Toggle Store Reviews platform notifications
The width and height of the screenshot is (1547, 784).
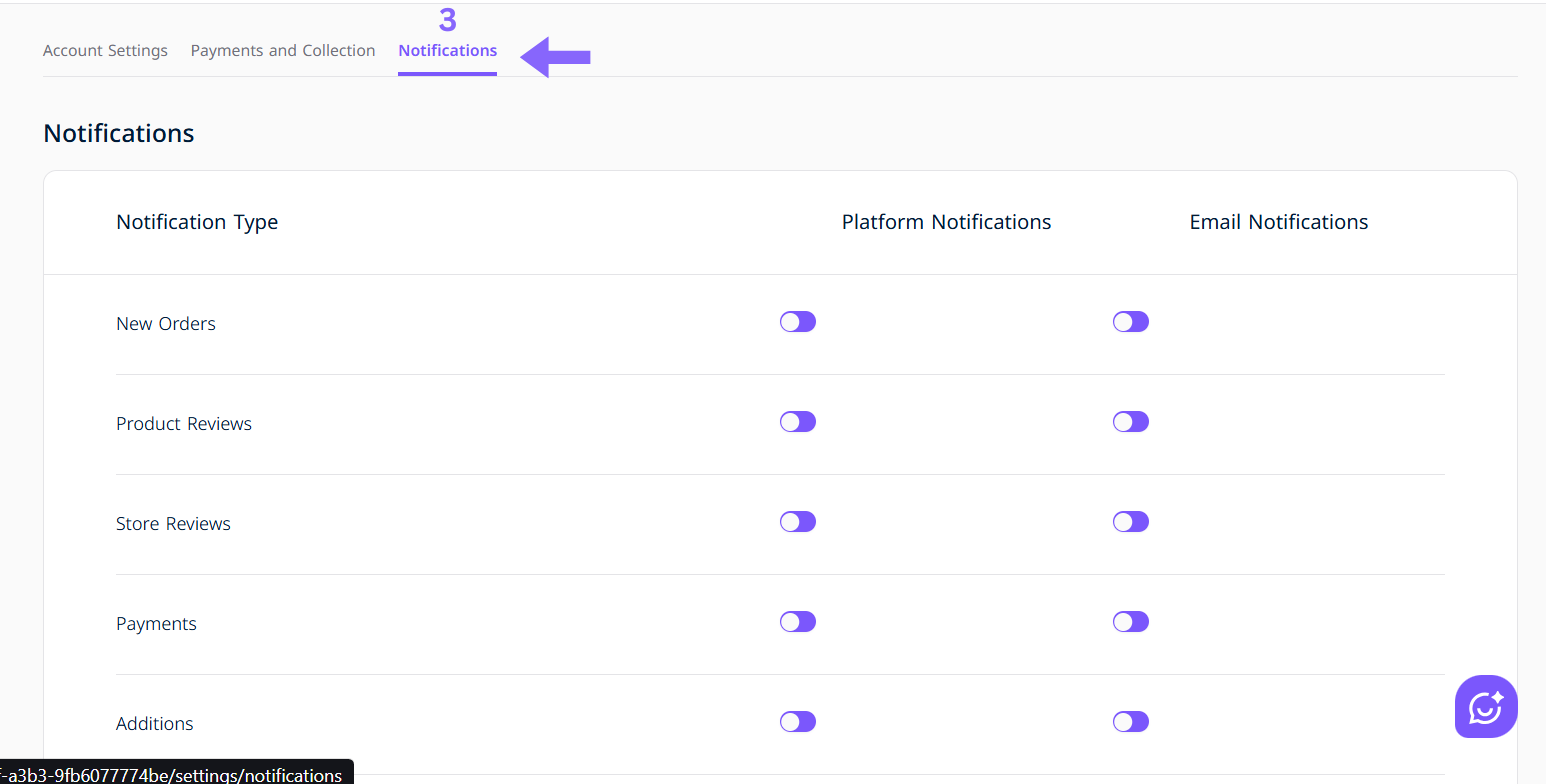click(798, 521)
